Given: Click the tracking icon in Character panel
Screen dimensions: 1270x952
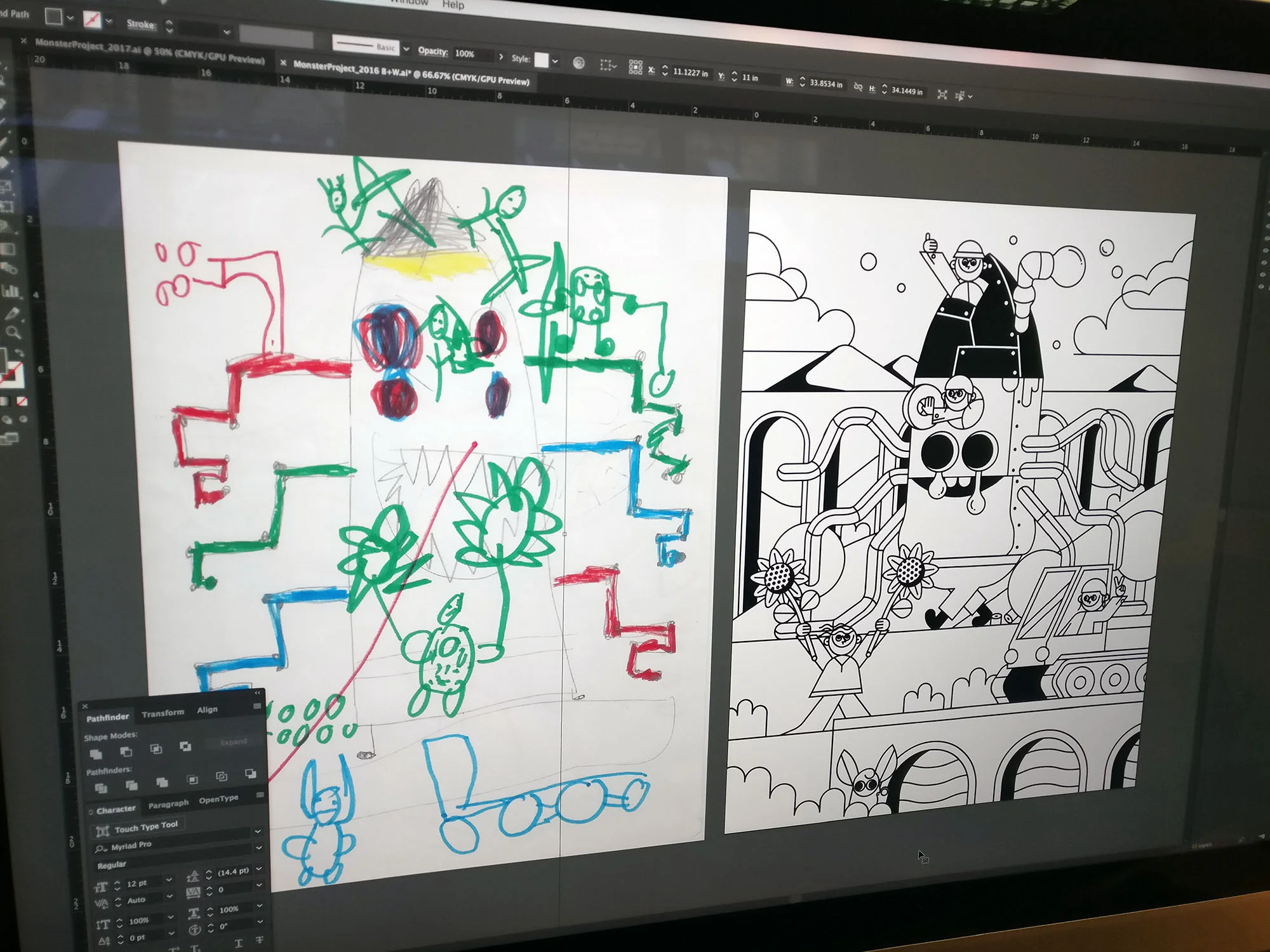Looking at the screenshot, I should [x=194, y=893].
